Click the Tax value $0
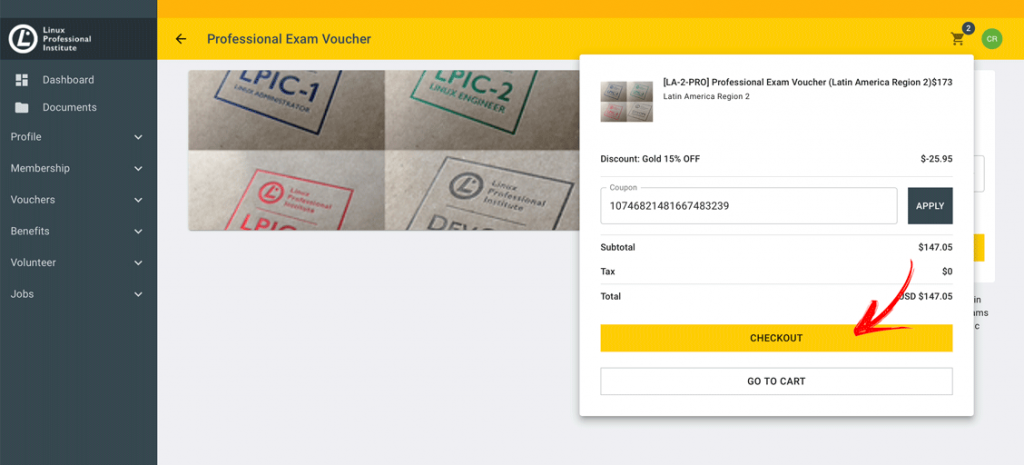 point(947,272)
